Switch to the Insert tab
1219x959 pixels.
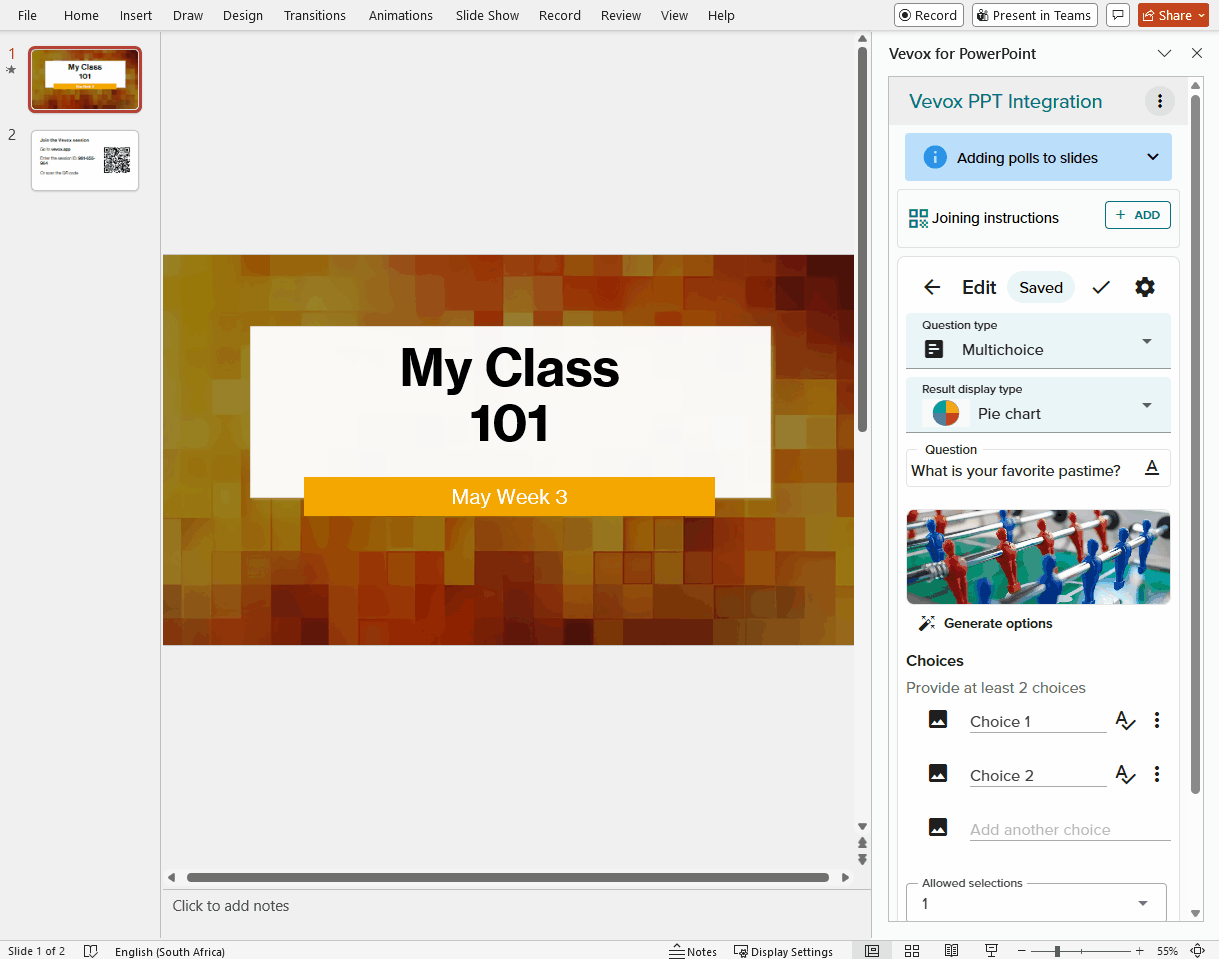pyautogui.click(x=136, y=15)
